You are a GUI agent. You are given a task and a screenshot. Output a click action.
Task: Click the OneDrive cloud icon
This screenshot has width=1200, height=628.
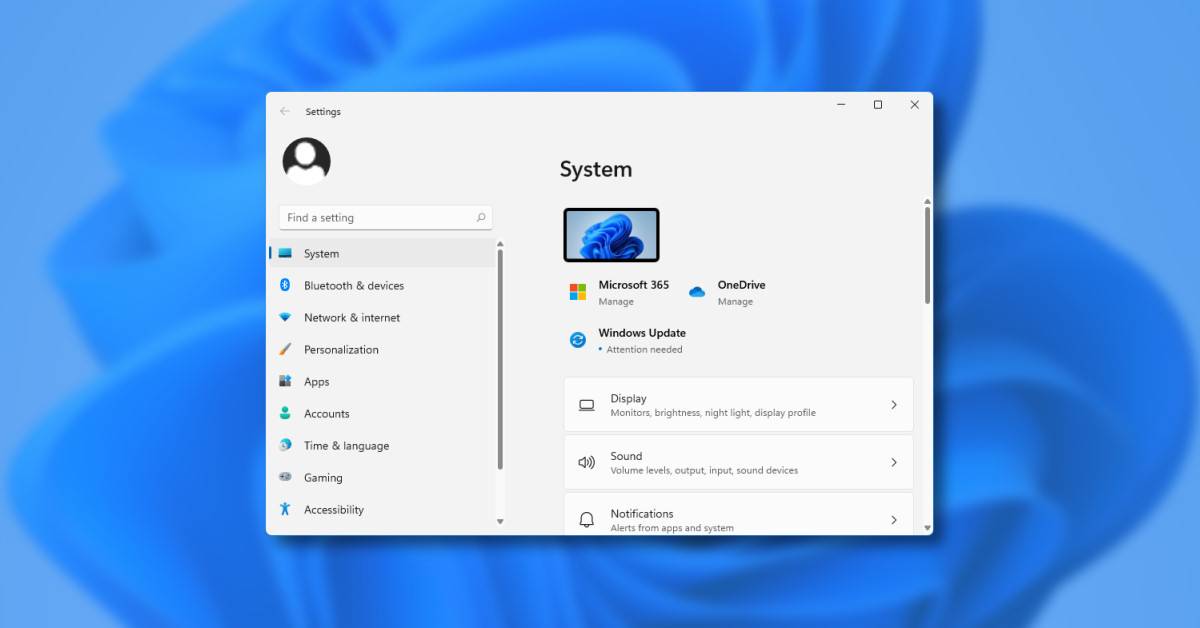click(697, 292)
